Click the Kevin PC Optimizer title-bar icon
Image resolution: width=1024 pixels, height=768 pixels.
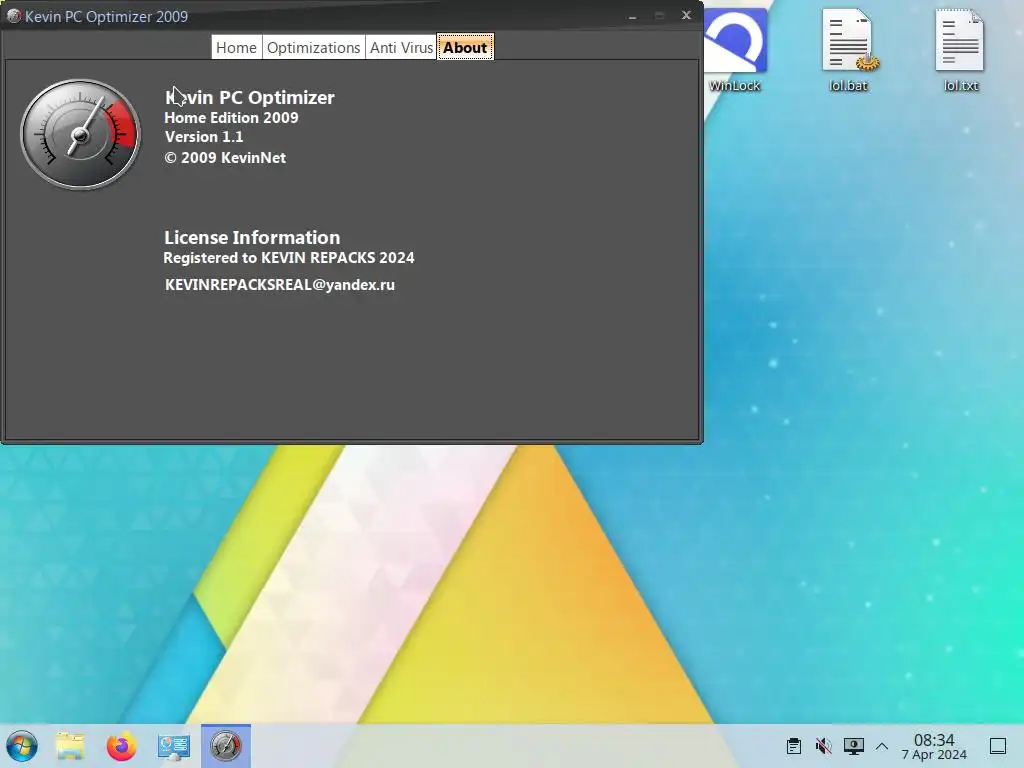point(14,16)
